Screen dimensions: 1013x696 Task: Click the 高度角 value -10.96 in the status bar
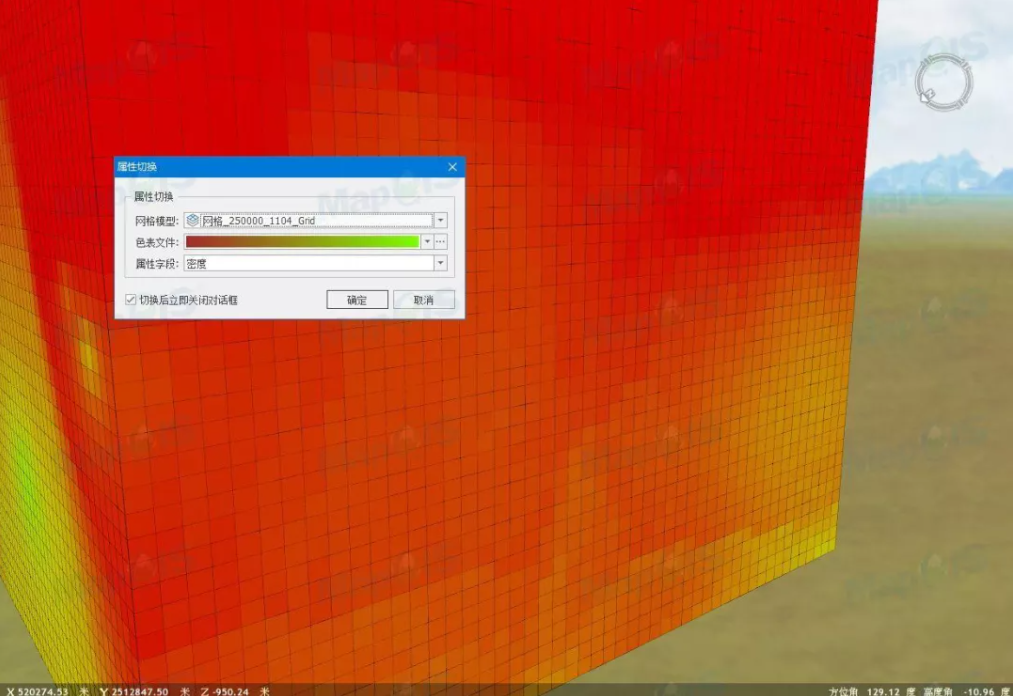coord(979,691)
